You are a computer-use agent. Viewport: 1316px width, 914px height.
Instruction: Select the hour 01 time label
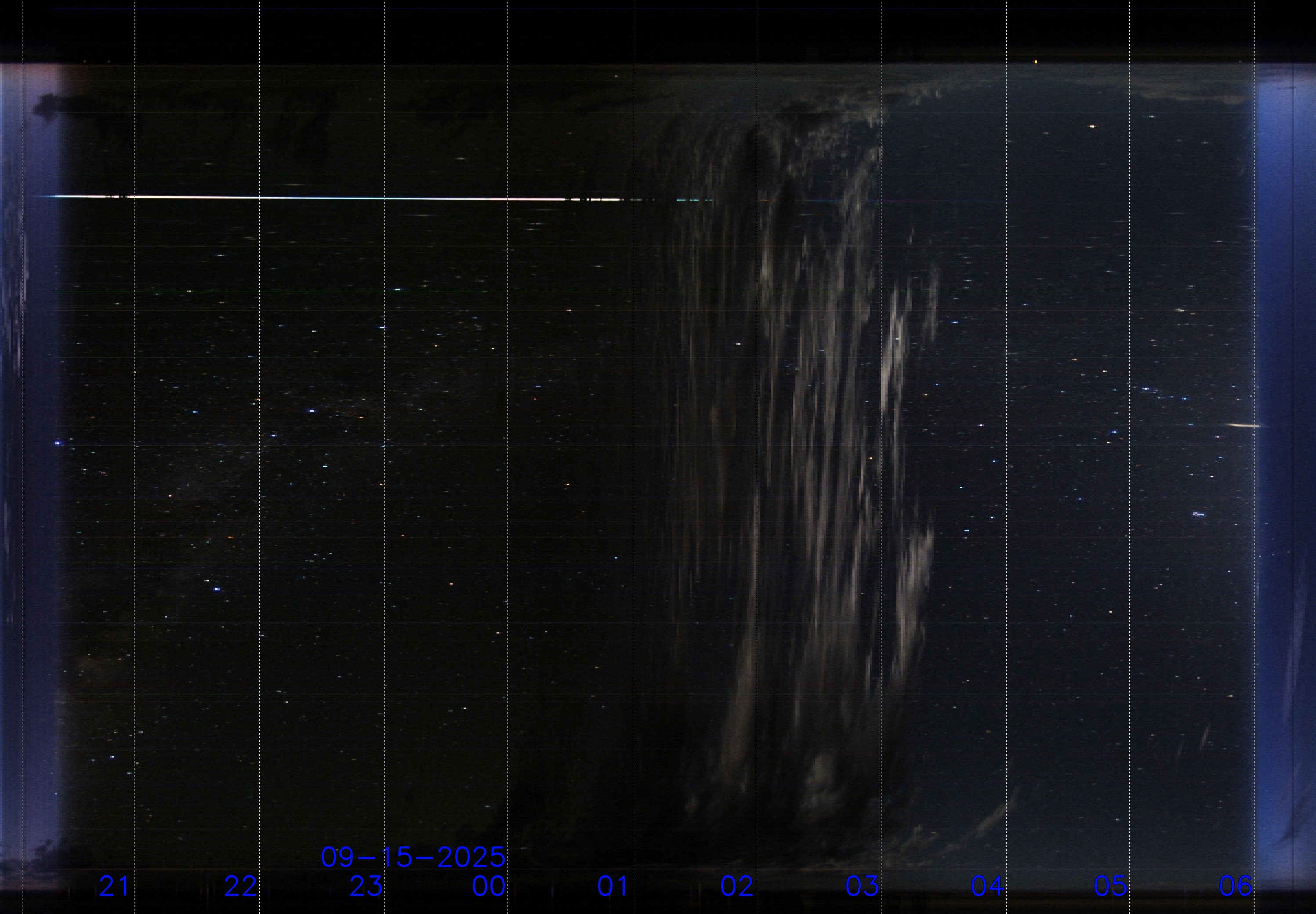coord(613,886)
